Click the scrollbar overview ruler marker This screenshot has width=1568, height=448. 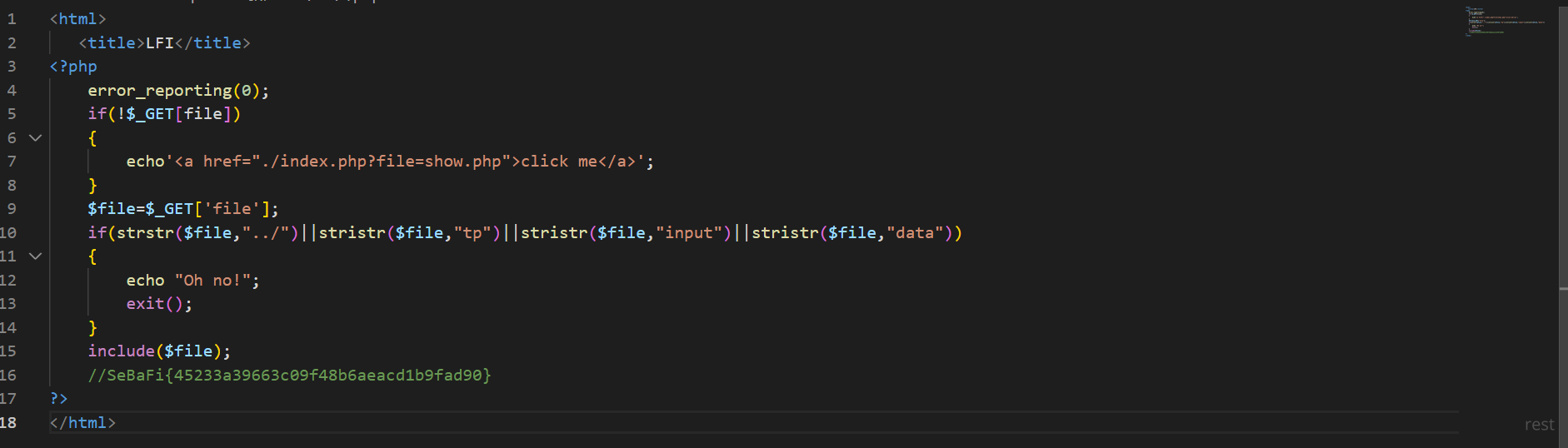pyautogui.click(x=1563, y=289)
